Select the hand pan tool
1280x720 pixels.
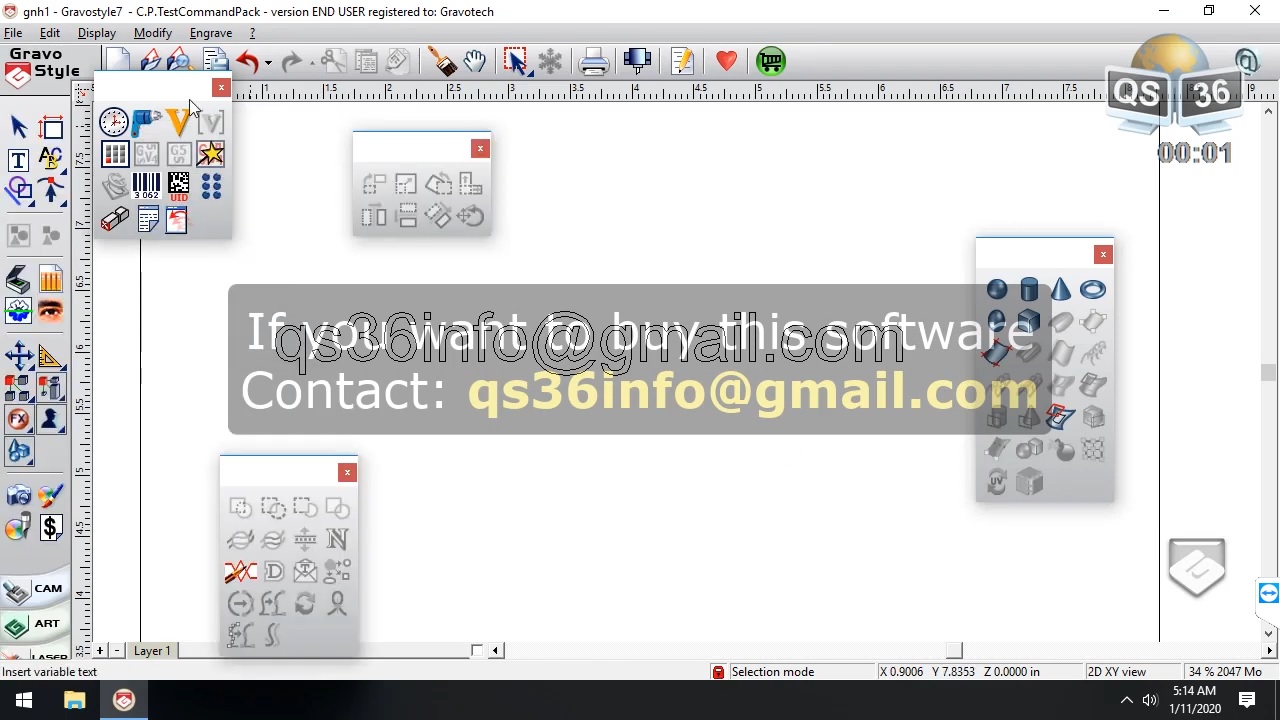[475, 62]
